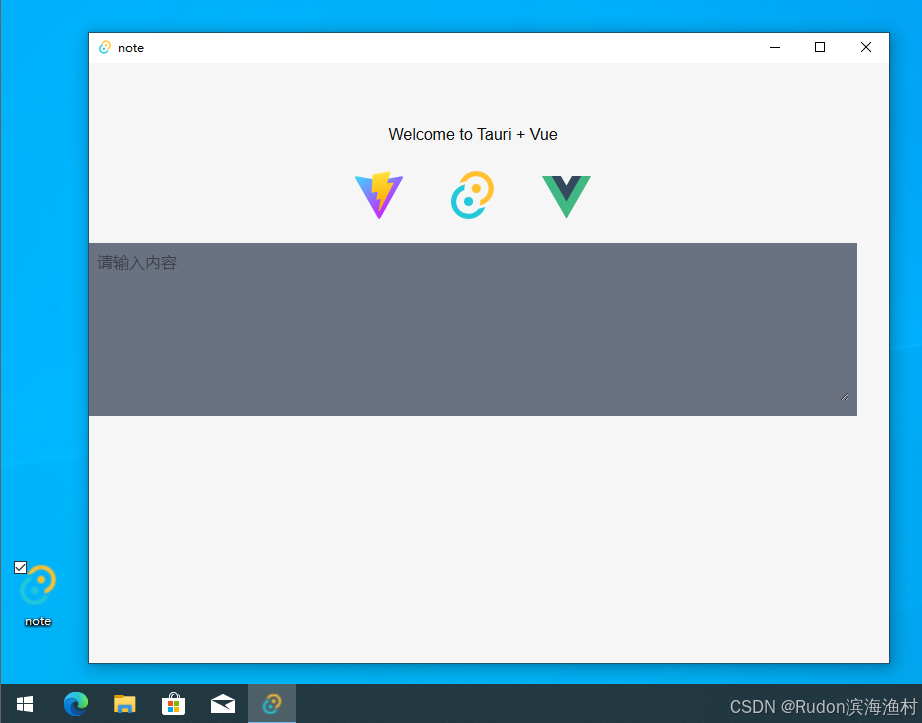Screen dimensions: 922x723
Task: Open Microsoft Store from taskbar
Action: click(x=173, y=704)
